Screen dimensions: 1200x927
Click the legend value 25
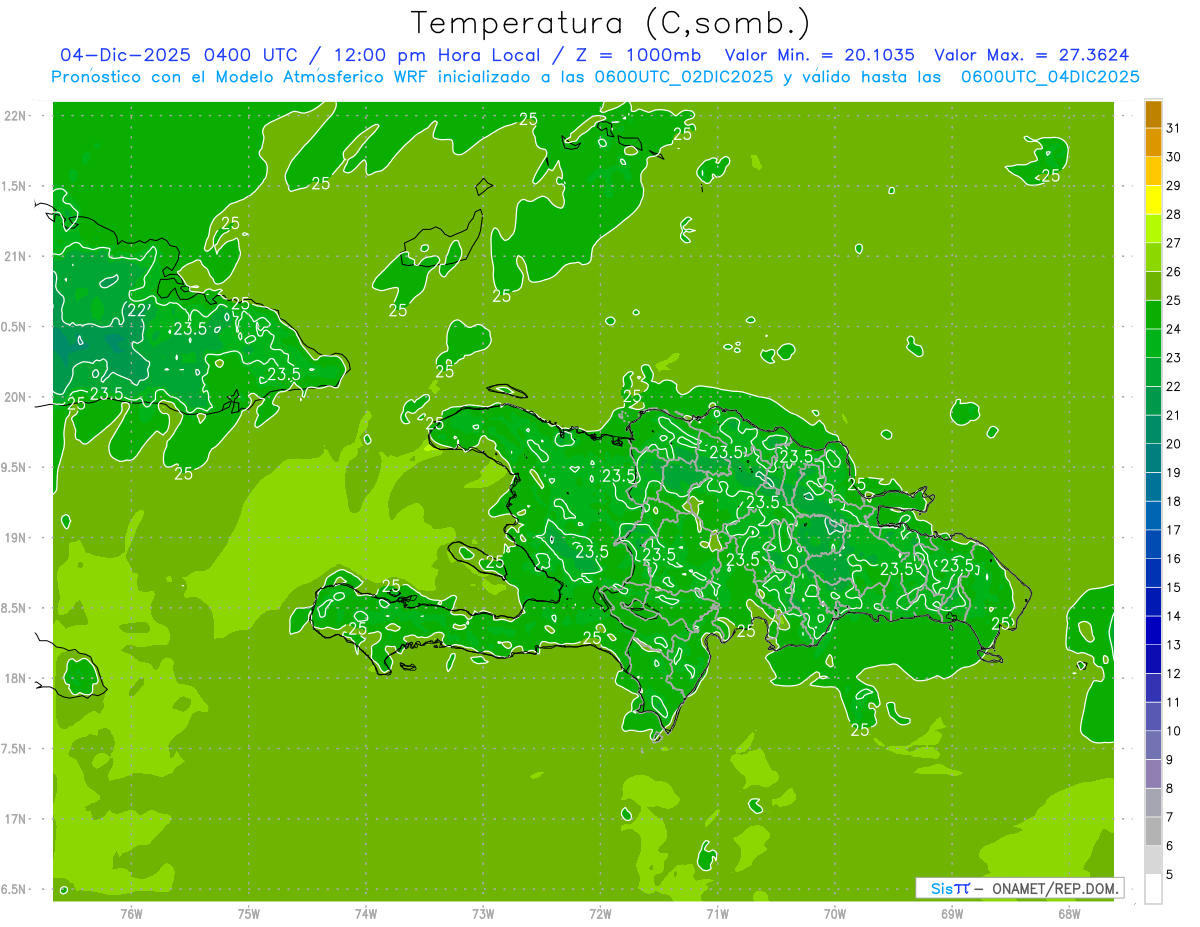[1173, 300]
